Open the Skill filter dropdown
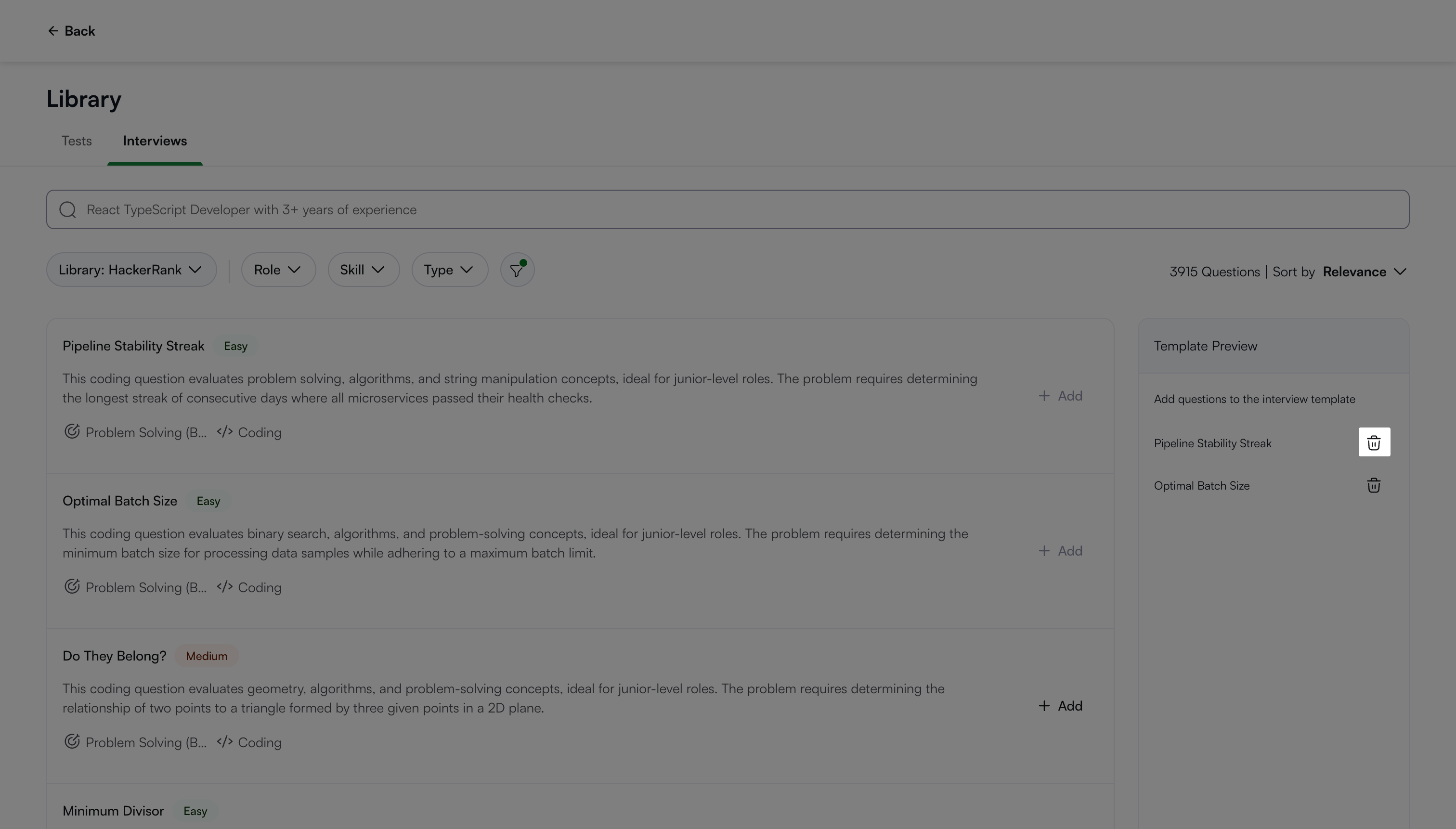The width and height of the screenshot is (1456, 829). click(364, 270)
